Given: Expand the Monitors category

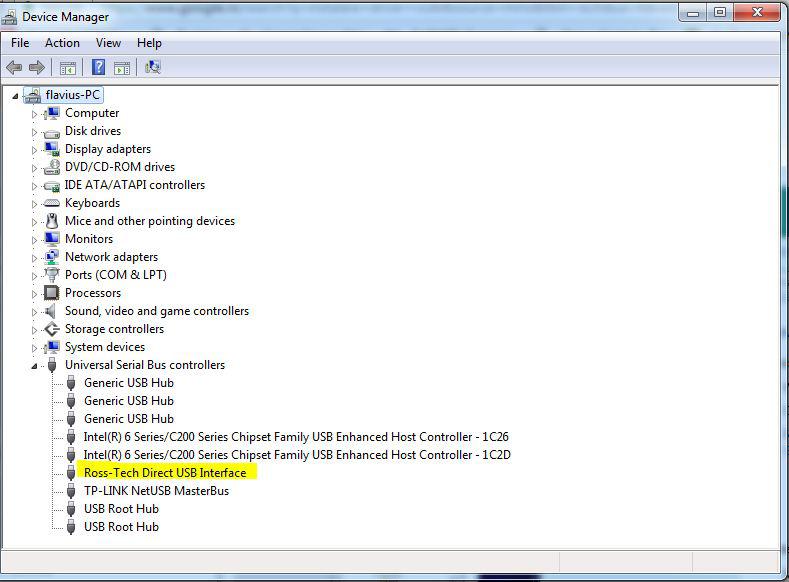Looking at the screenshot, I should pyautogui.click(x=34, y=240).
